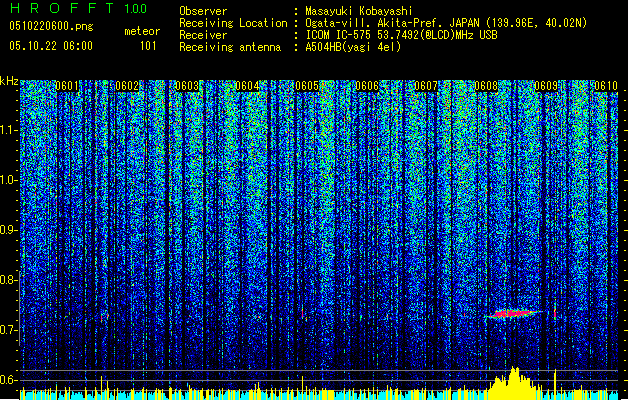Click the 0607 time marker
The image size is (629, 400).
(426, 86)
